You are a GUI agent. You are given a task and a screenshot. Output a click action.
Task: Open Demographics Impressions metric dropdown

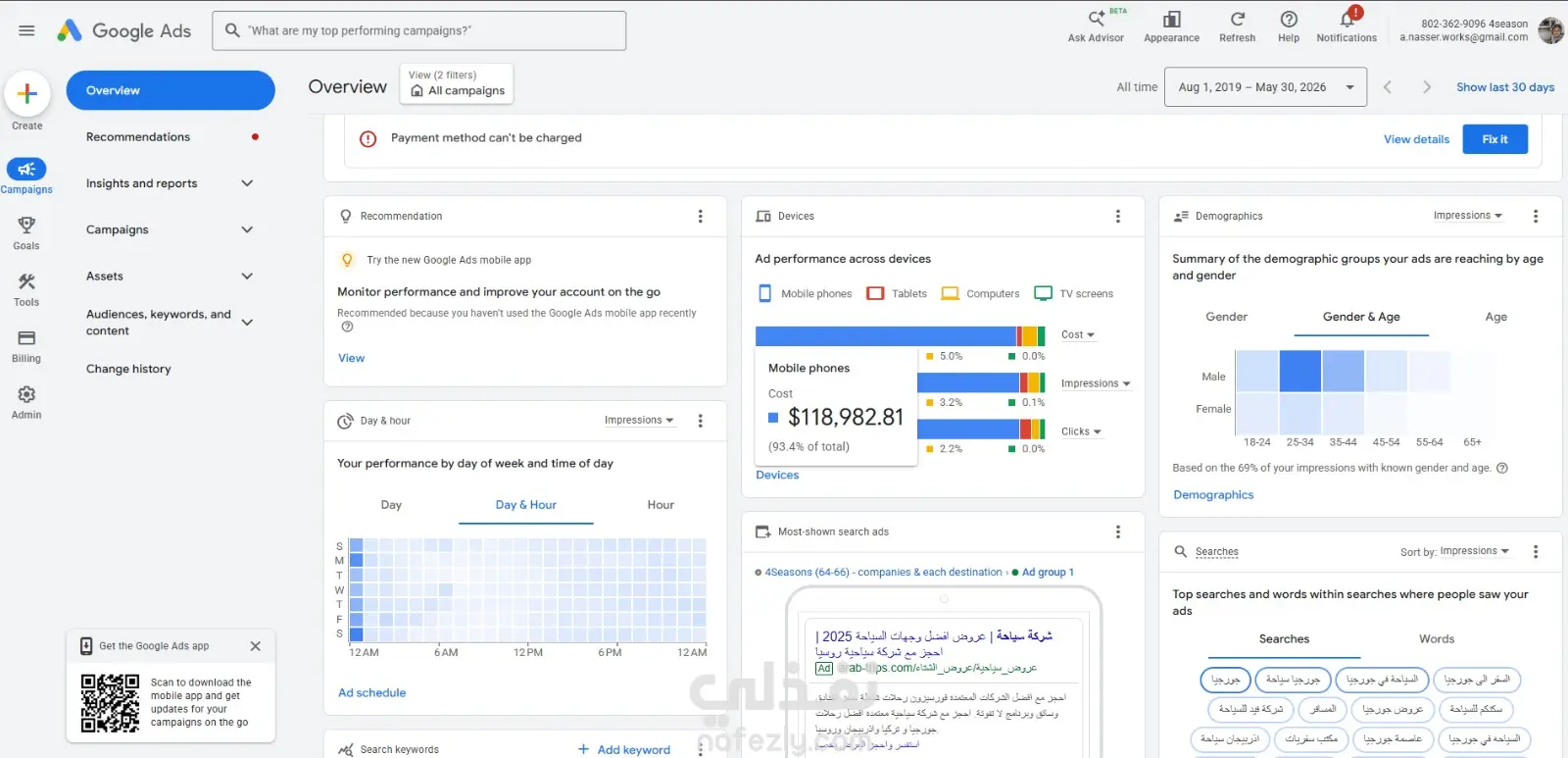(1468, 216)
